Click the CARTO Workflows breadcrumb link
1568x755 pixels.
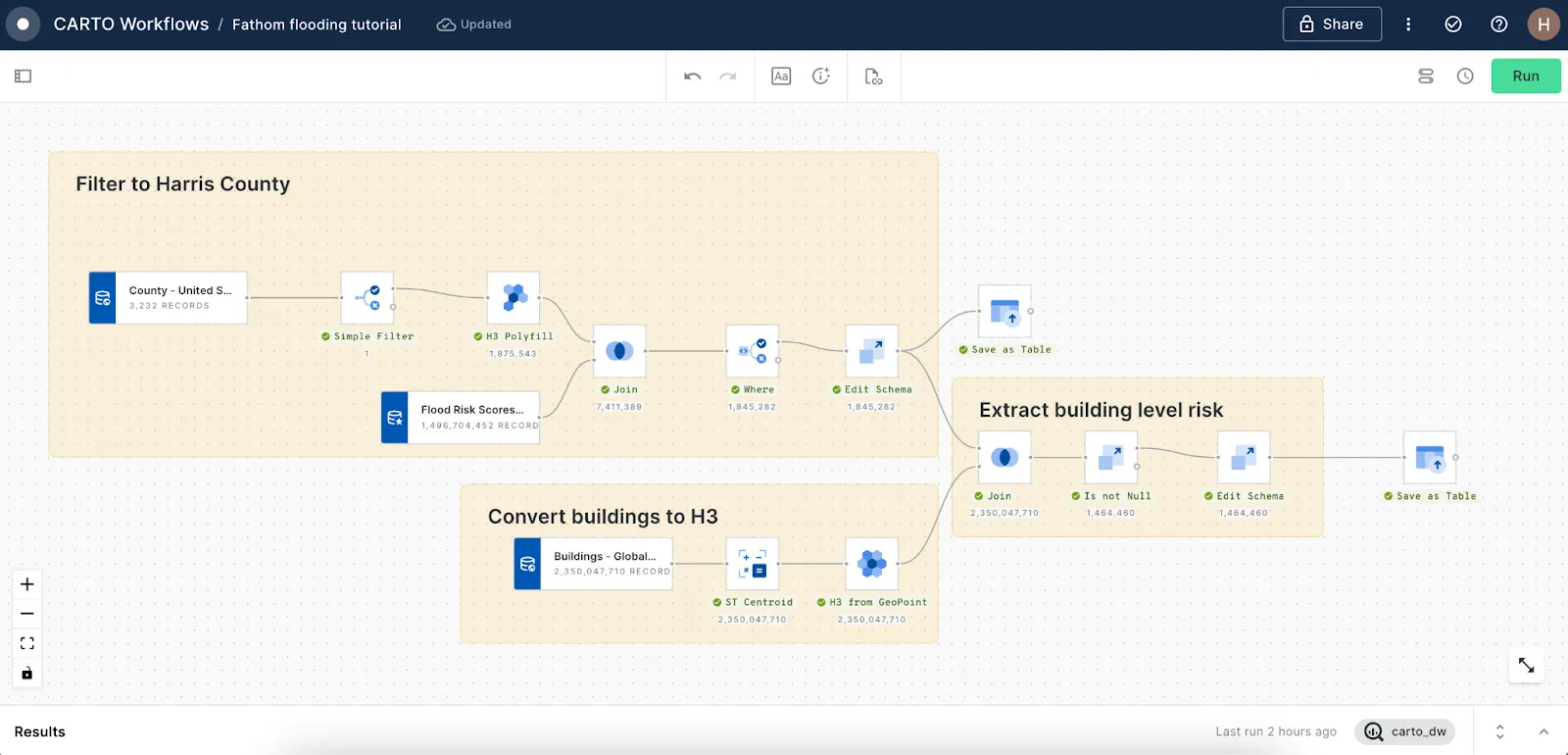pos(131,25)
